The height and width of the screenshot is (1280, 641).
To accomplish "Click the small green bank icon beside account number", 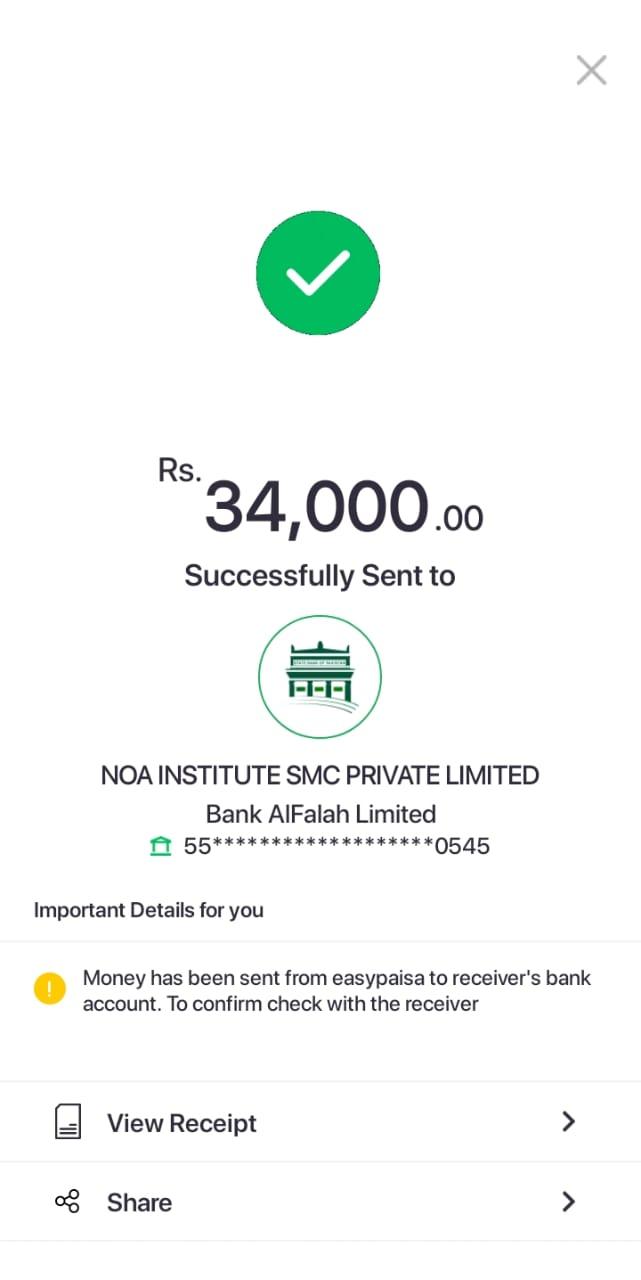I will 160,847.
